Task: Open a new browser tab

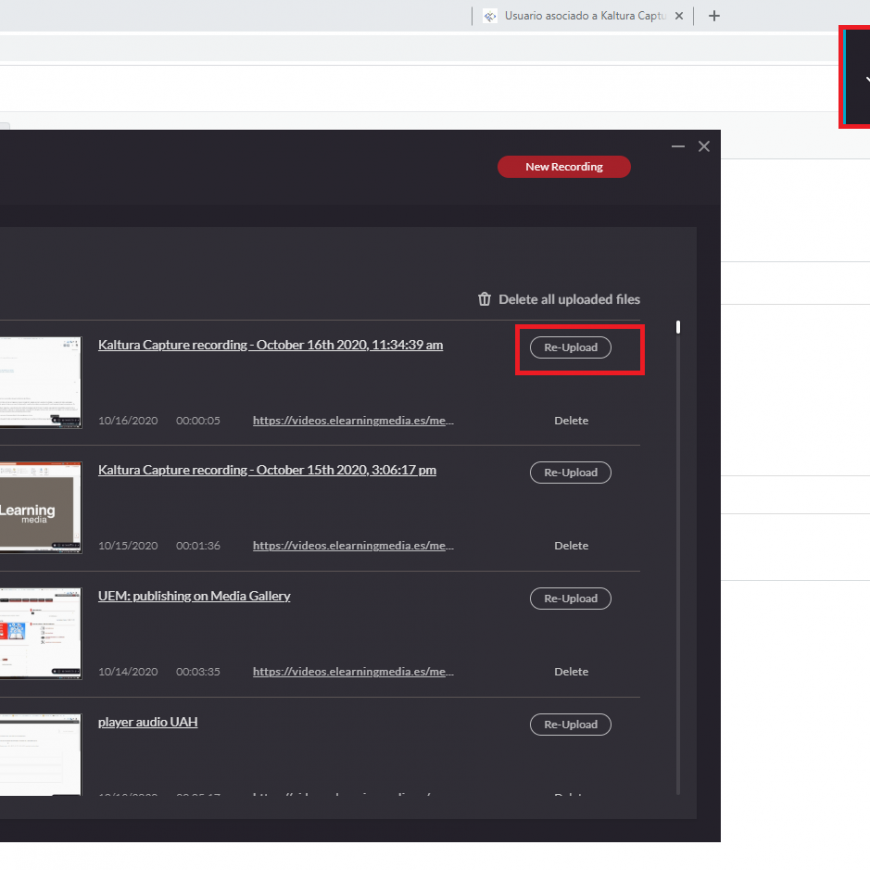Action: click(x=714, y=16)
